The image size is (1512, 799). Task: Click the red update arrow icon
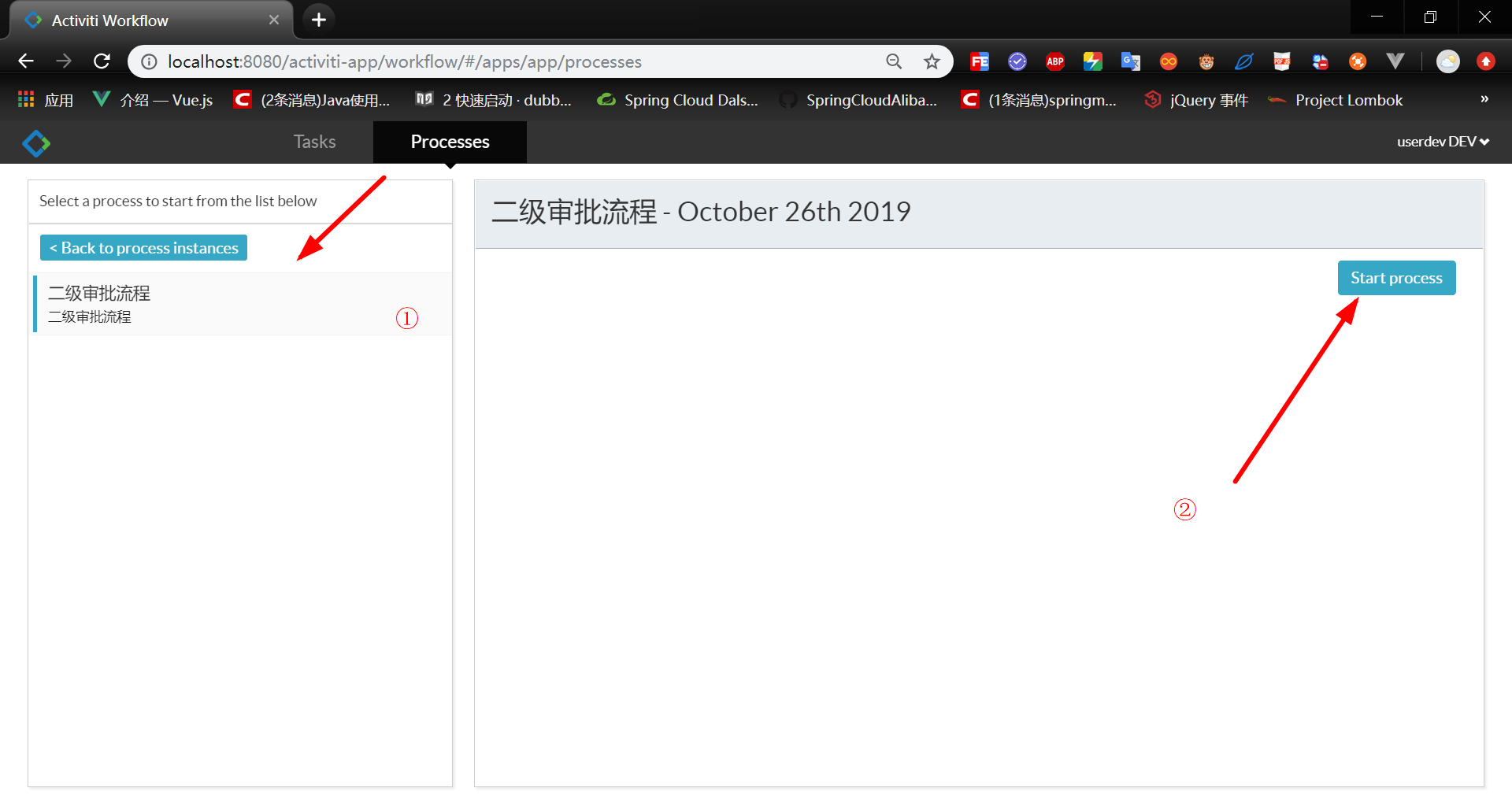[1485, 61]
